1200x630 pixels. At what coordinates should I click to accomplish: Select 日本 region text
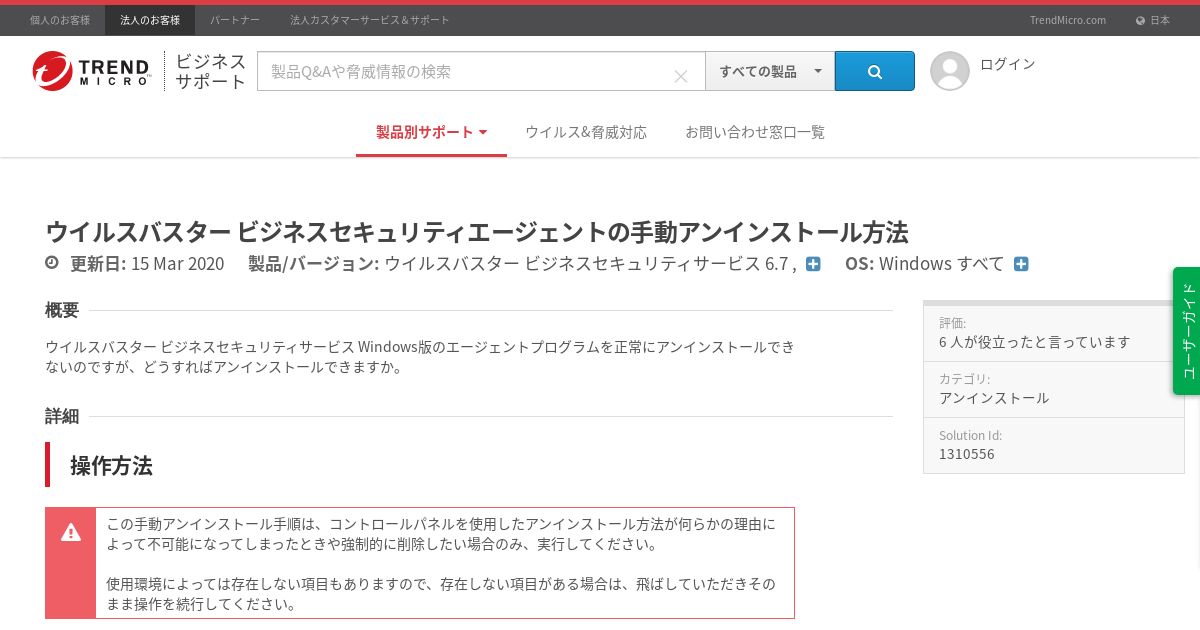coord(1160,20)
